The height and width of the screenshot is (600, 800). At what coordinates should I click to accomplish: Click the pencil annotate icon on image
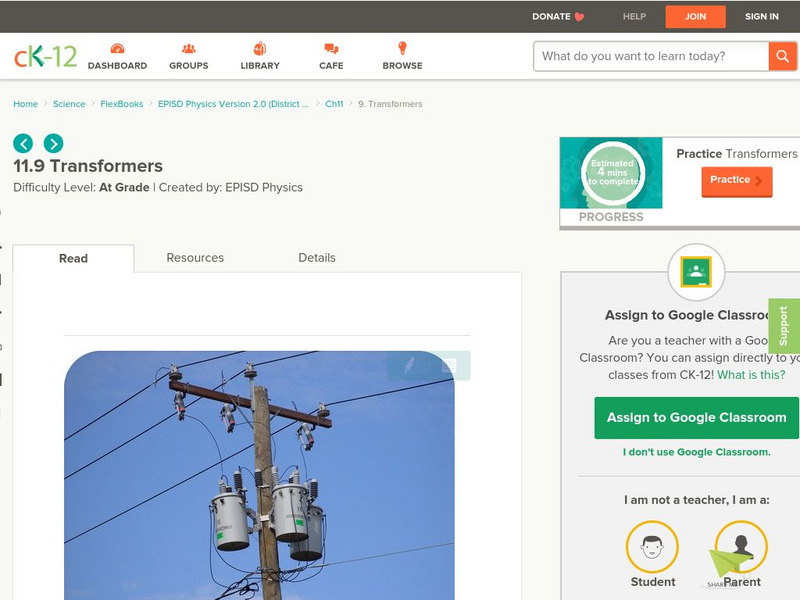point(408,365)
